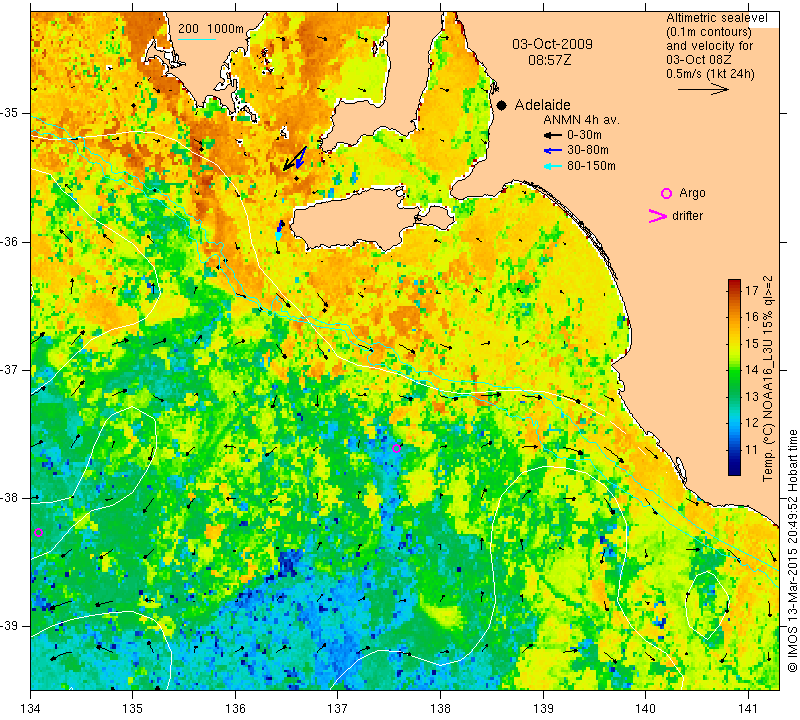Click the latitude axis label '-37'
Viewport: 800px width, 720px height.
pyautogui.click(x=9, y=369)
